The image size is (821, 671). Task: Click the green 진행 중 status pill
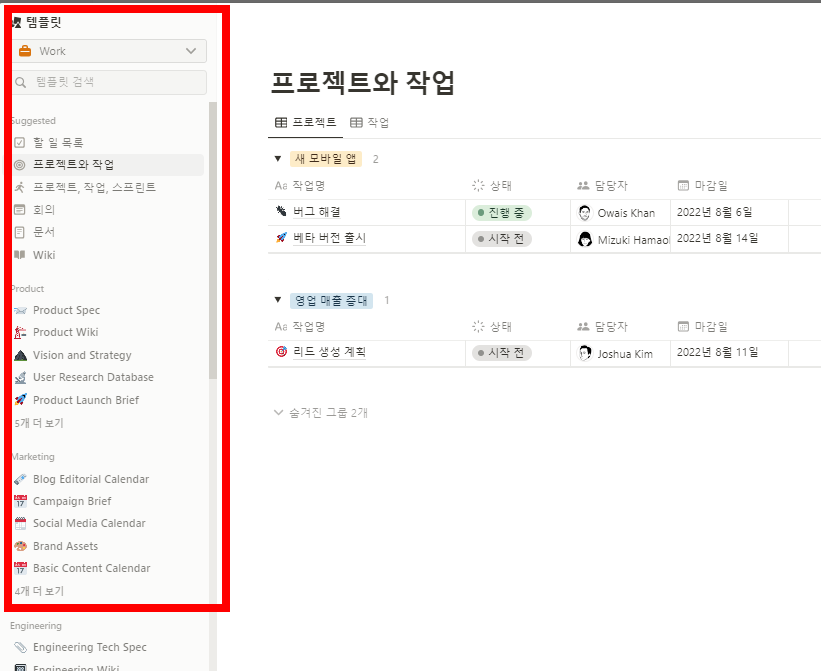click(x=505, y=212)
